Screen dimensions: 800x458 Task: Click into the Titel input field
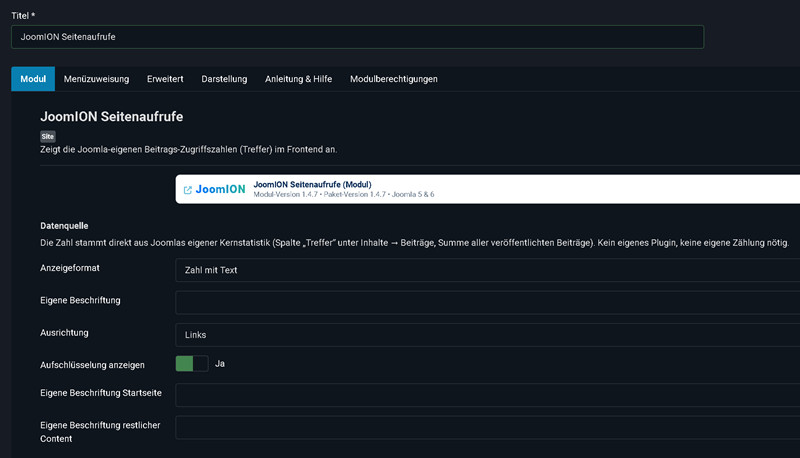(x=357, y=37)
